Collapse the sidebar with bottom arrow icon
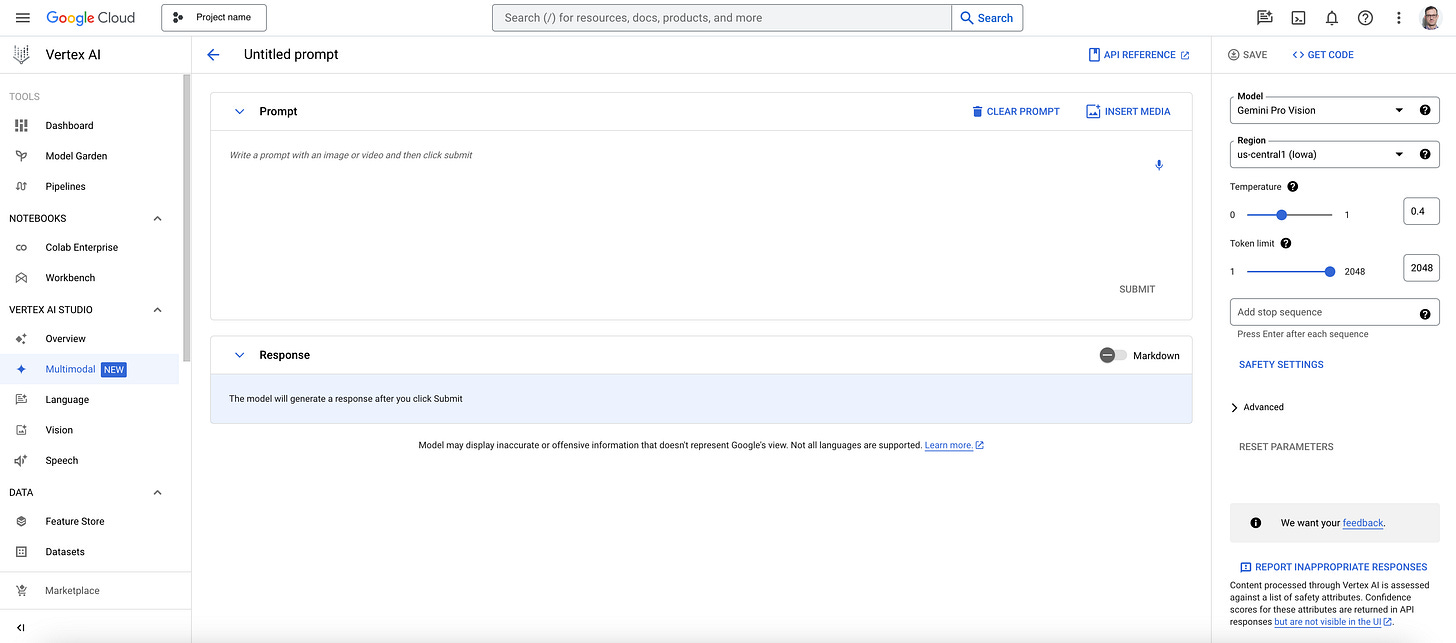Screen dimensions: 1456x643 coord(21,628)
